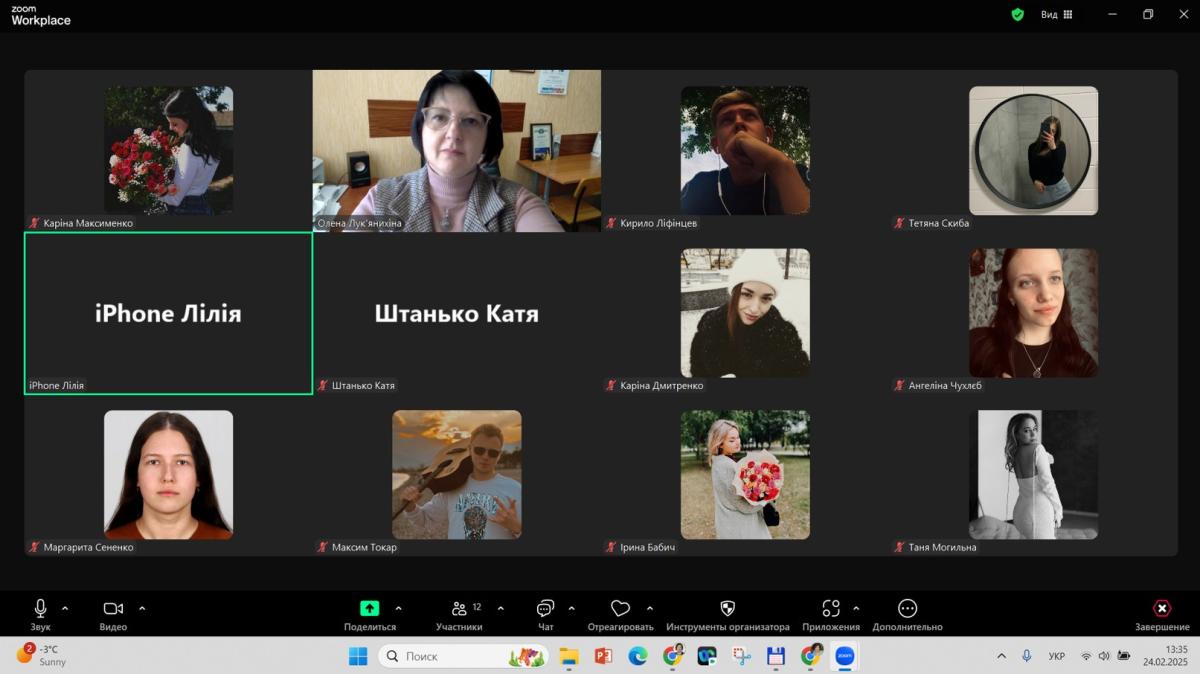Toggle the microphone Звук button
Screen dimensions: 1200x674
point(40,609)
